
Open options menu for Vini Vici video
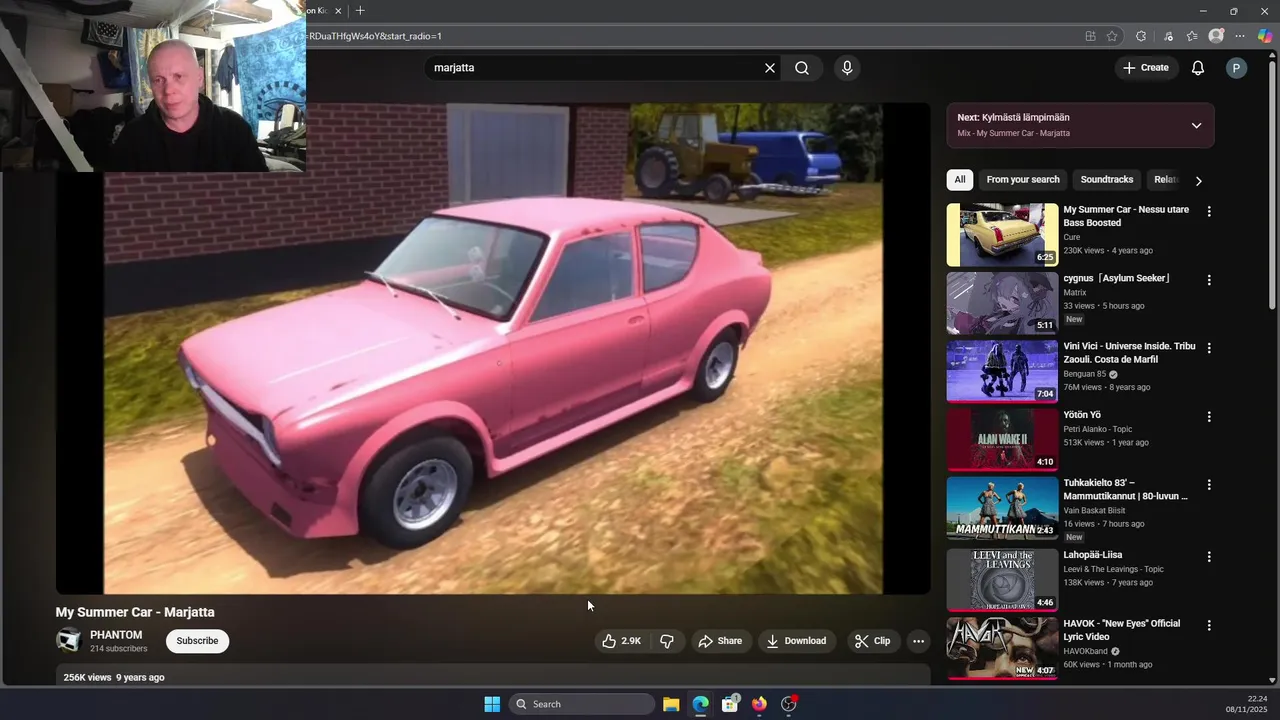[1209, 348]
